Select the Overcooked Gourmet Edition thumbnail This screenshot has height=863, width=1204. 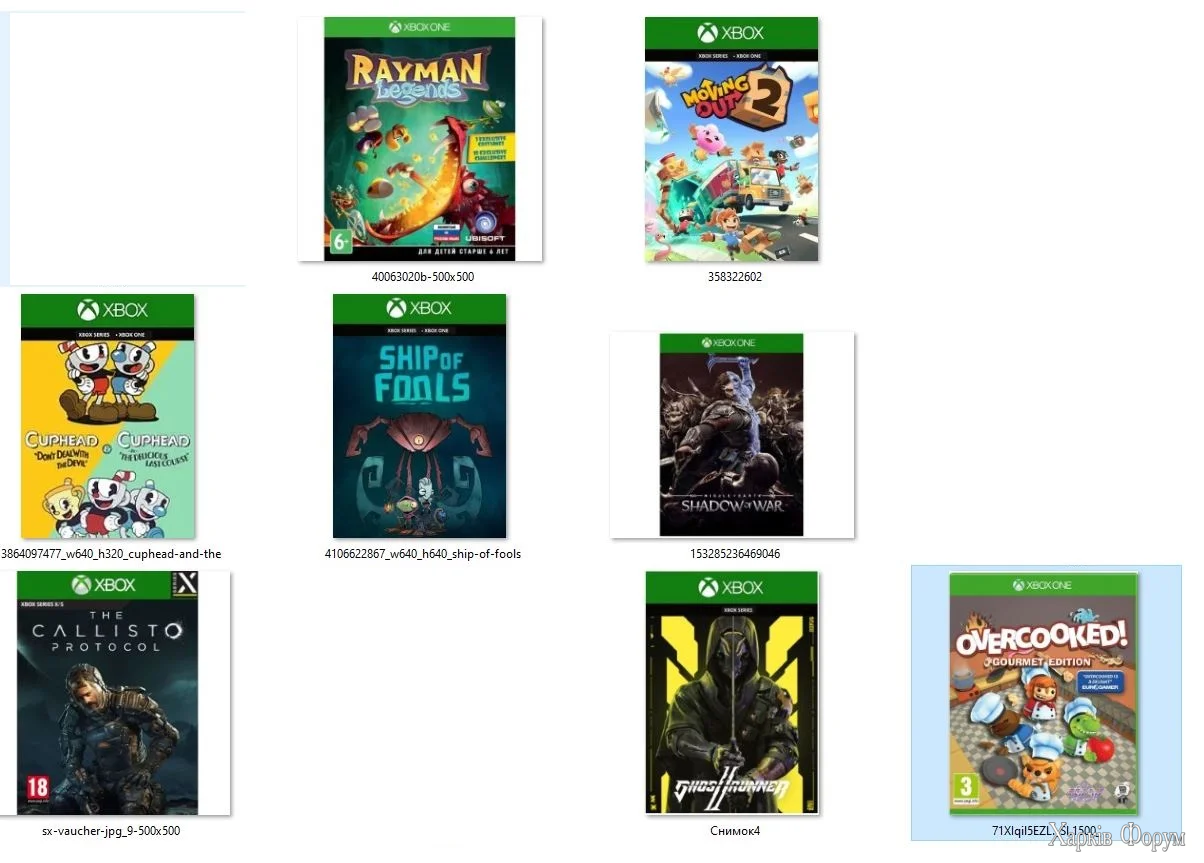point(1044,693)
